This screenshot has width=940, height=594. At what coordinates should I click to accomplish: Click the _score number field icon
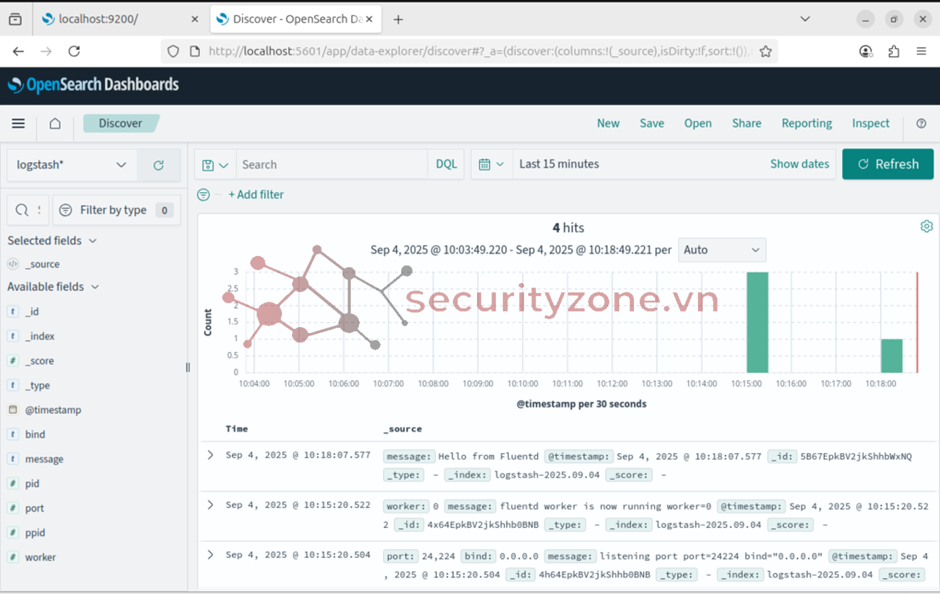pyautogui.click(x=13, y=361)
